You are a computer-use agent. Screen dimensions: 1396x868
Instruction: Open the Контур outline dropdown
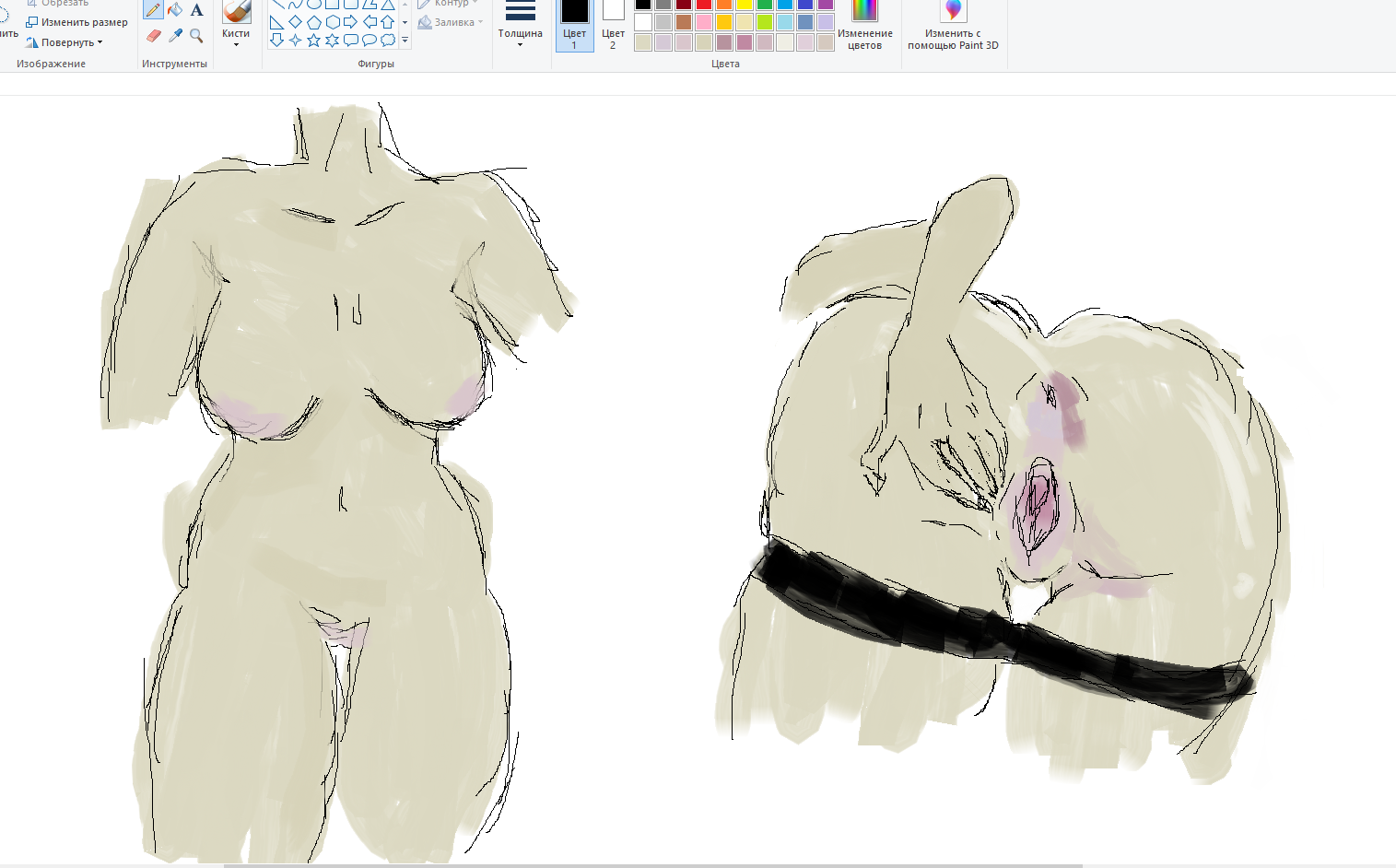[x=449, y=4]
